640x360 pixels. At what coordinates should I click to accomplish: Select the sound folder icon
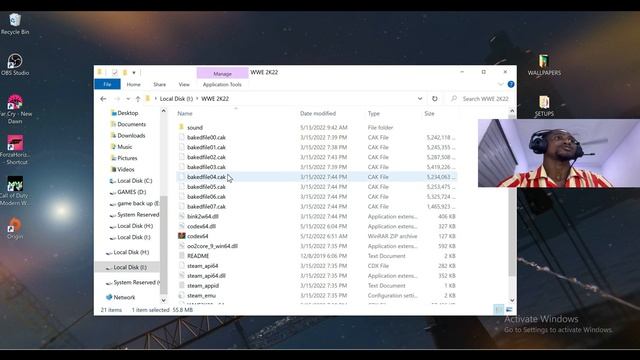(182, 127)
